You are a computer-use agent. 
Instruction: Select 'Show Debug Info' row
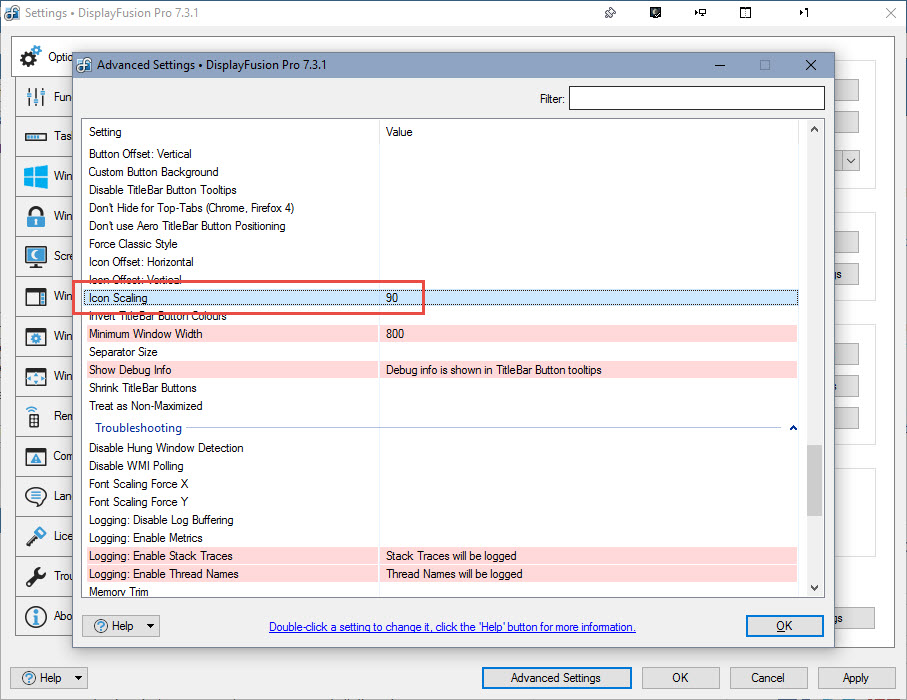[441, 370]
